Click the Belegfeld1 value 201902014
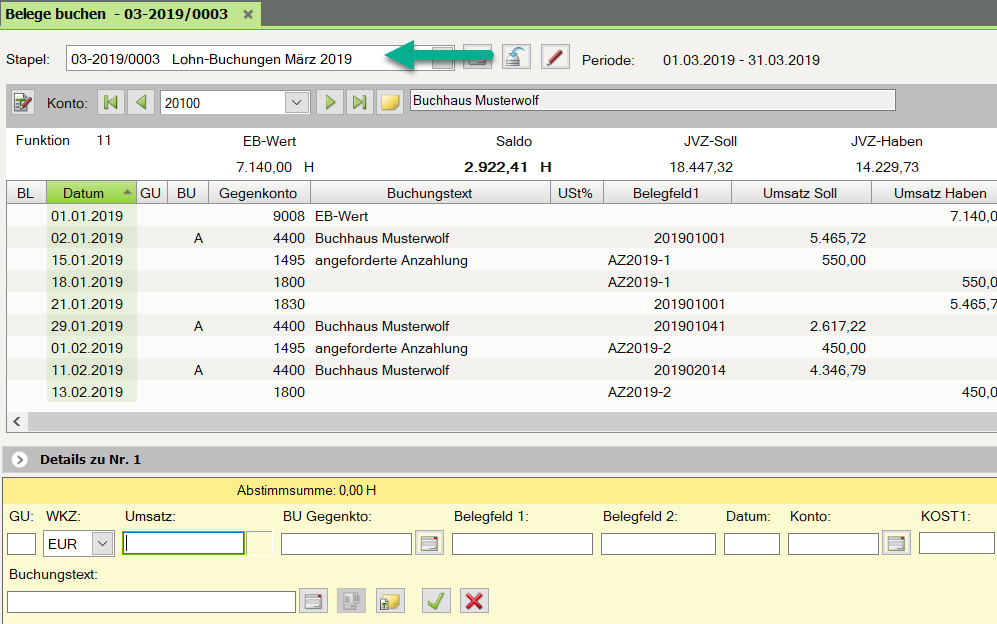The height and width of the screenshot is (624, 997). pyautogui.click(x=689, y=370)
